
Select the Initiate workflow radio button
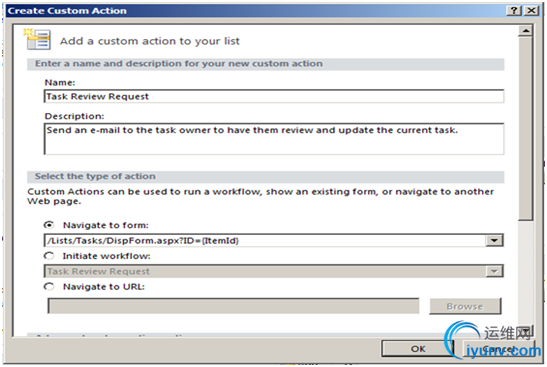49,256
